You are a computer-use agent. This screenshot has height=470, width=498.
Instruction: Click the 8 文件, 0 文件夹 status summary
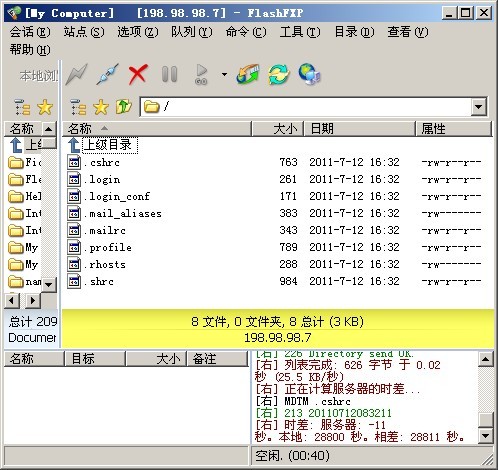point(277,321)
